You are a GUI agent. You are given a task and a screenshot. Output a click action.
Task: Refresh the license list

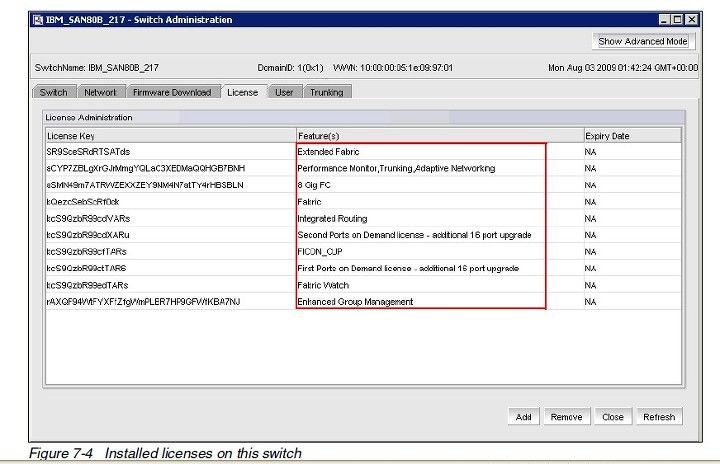659,417
